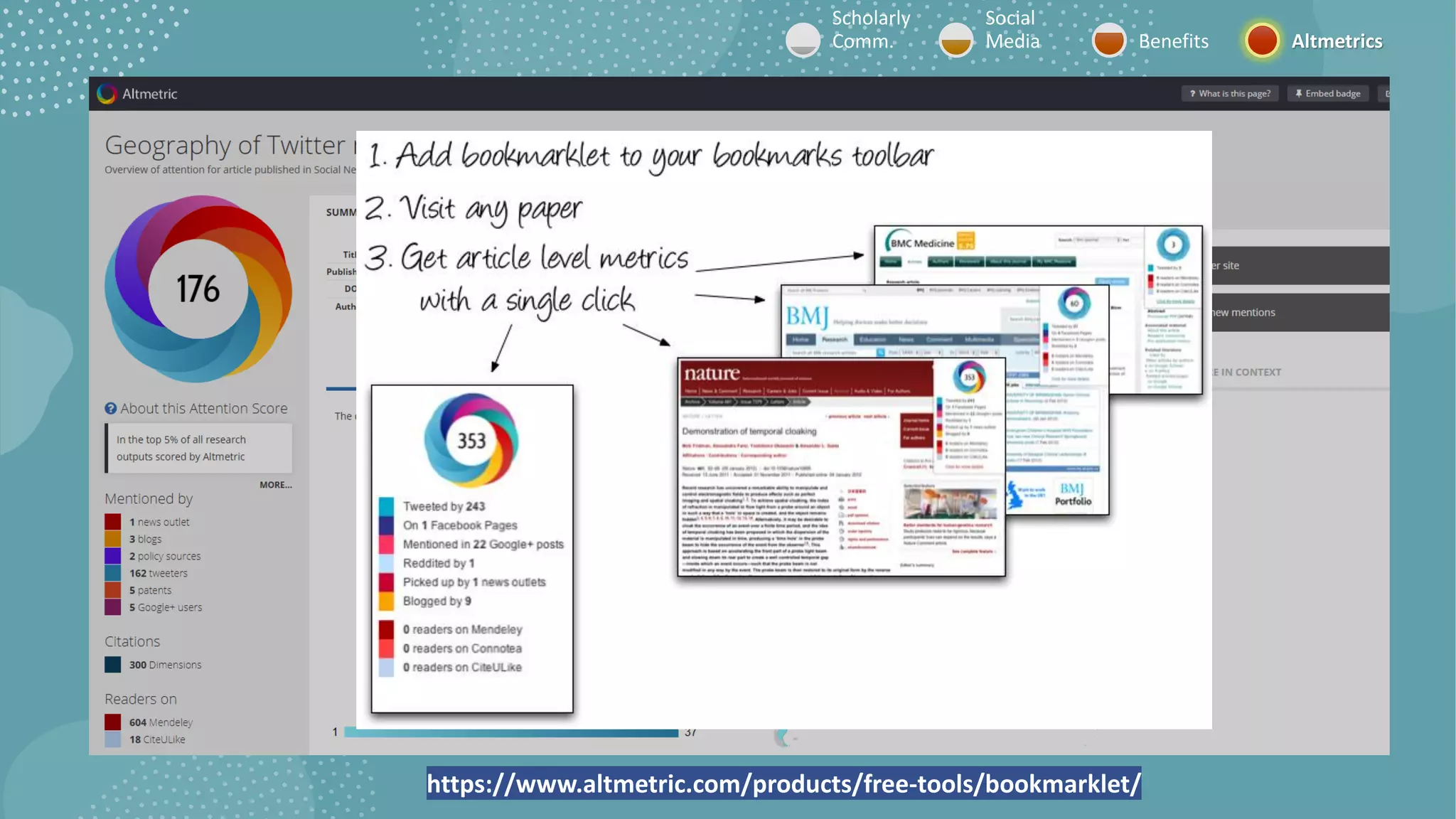Open the 'What is this page?' button
This screenshot has height=819, width=1456.
point(1230,94)
